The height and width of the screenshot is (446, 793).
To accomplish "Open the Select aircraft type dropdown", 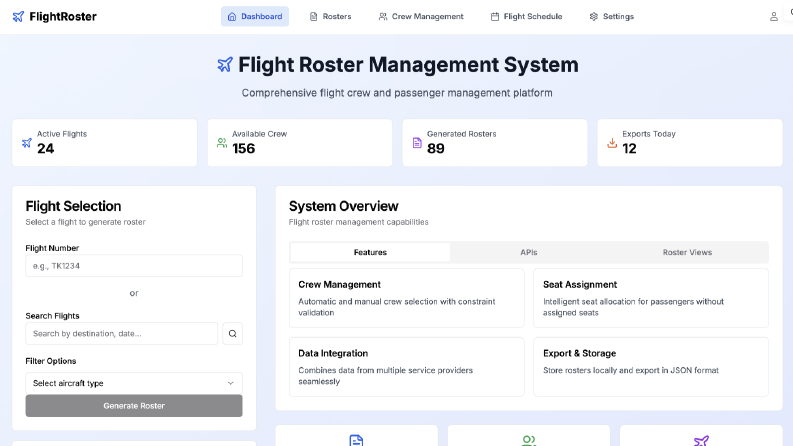I will tap(134, 383).
